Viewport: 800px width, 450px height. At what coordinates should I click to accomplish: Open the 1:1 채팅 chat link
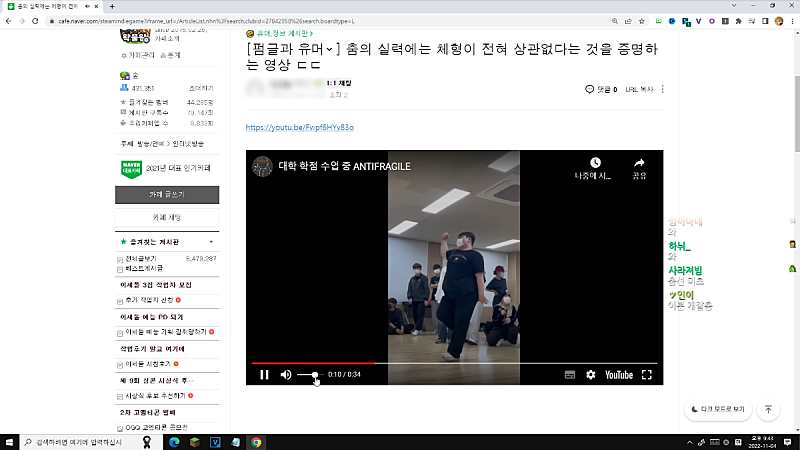[x=339, y=83]
